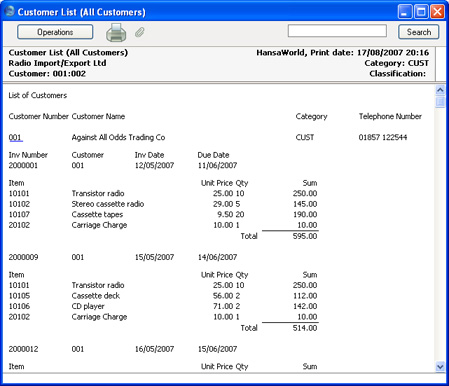Focus the search text field
The height and width of the screenshot is (386, 449).
[x=337, y=31]
